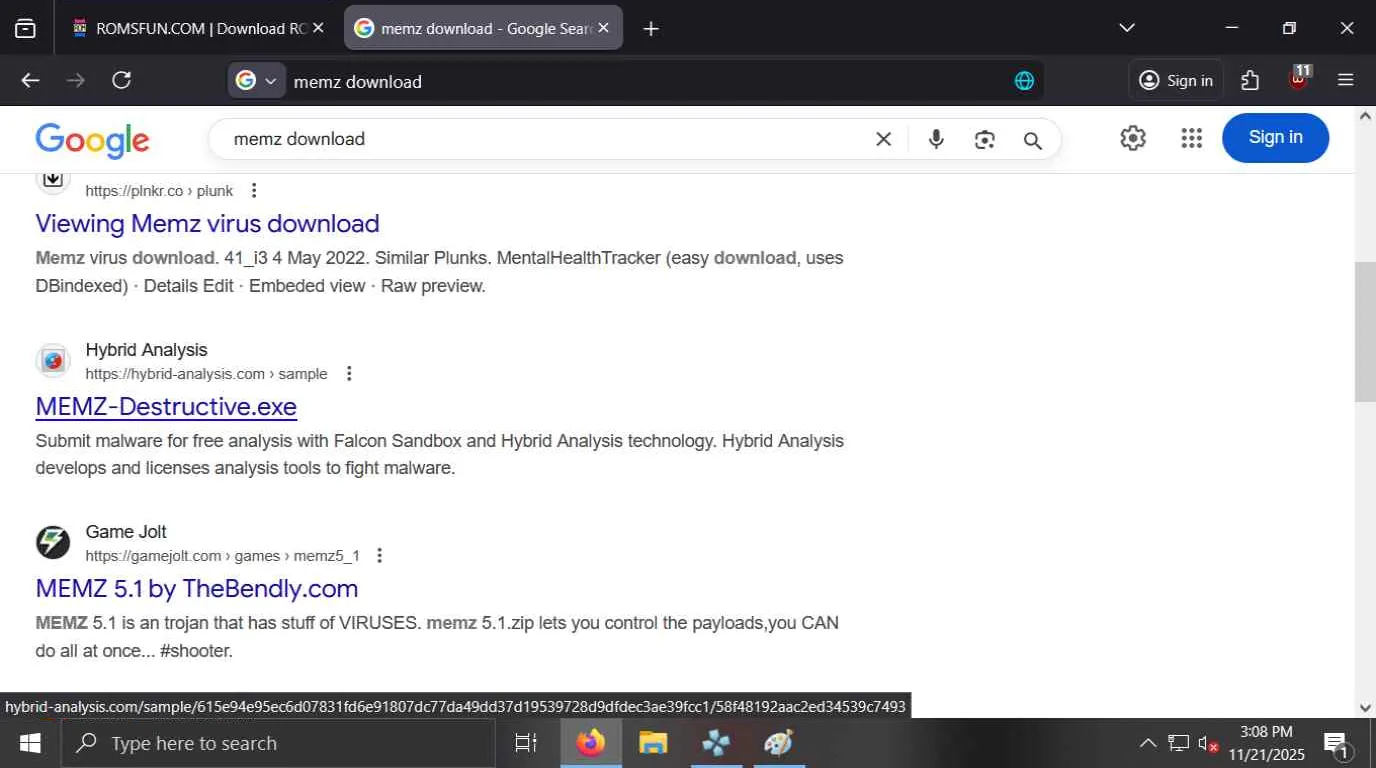Click the Firefox account Sign in button
This screenshot has width=1376, height=768.
1176,81
